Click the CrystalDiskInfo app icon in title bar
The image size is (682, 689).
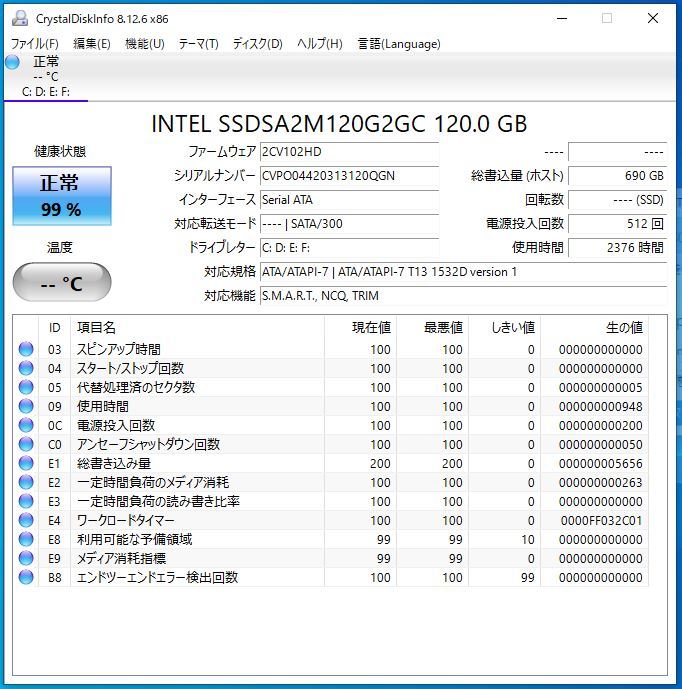(20, 18)
